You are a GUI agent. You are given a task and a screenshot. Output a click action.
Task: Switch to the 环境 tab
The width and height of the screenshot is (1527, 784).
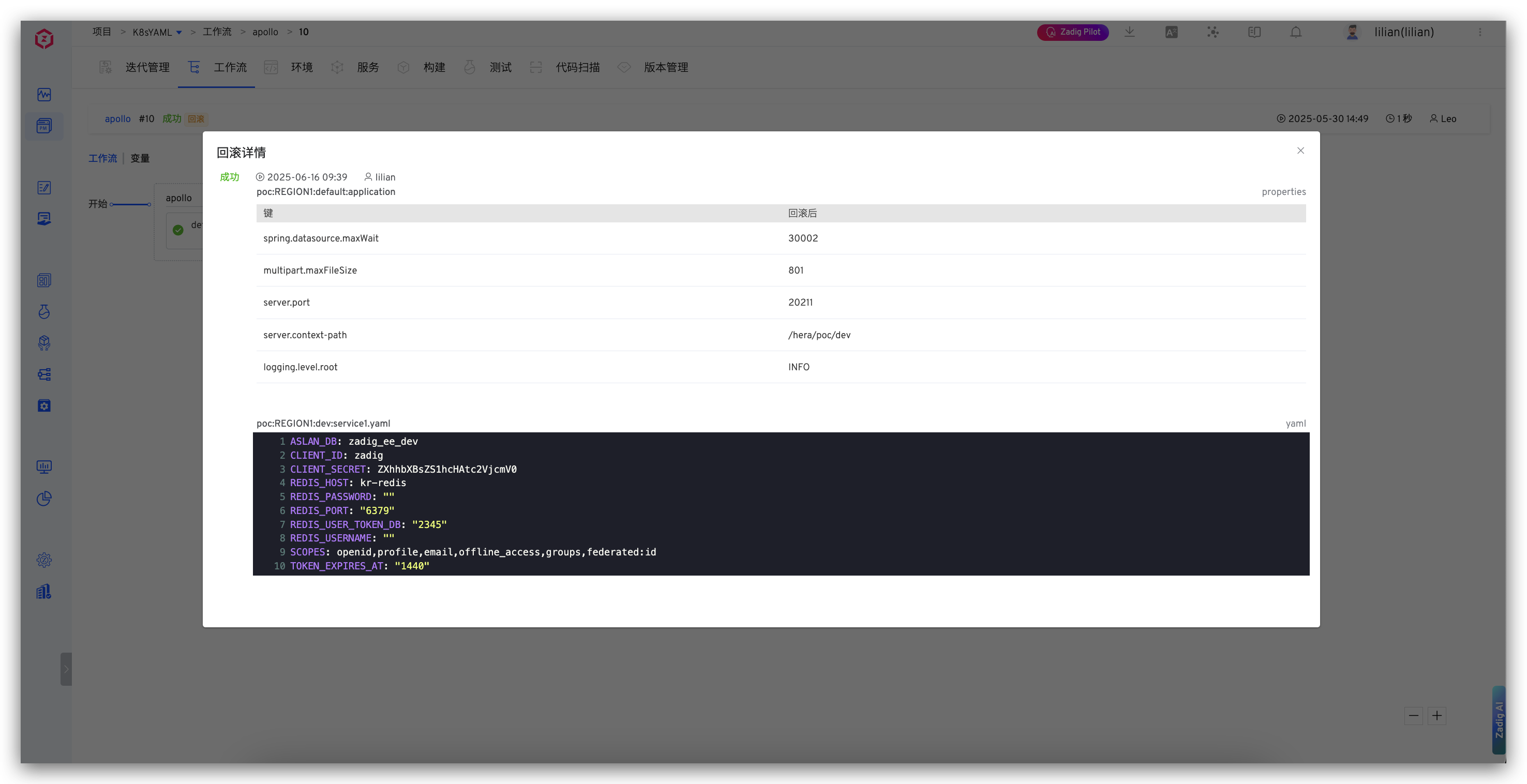301,68
